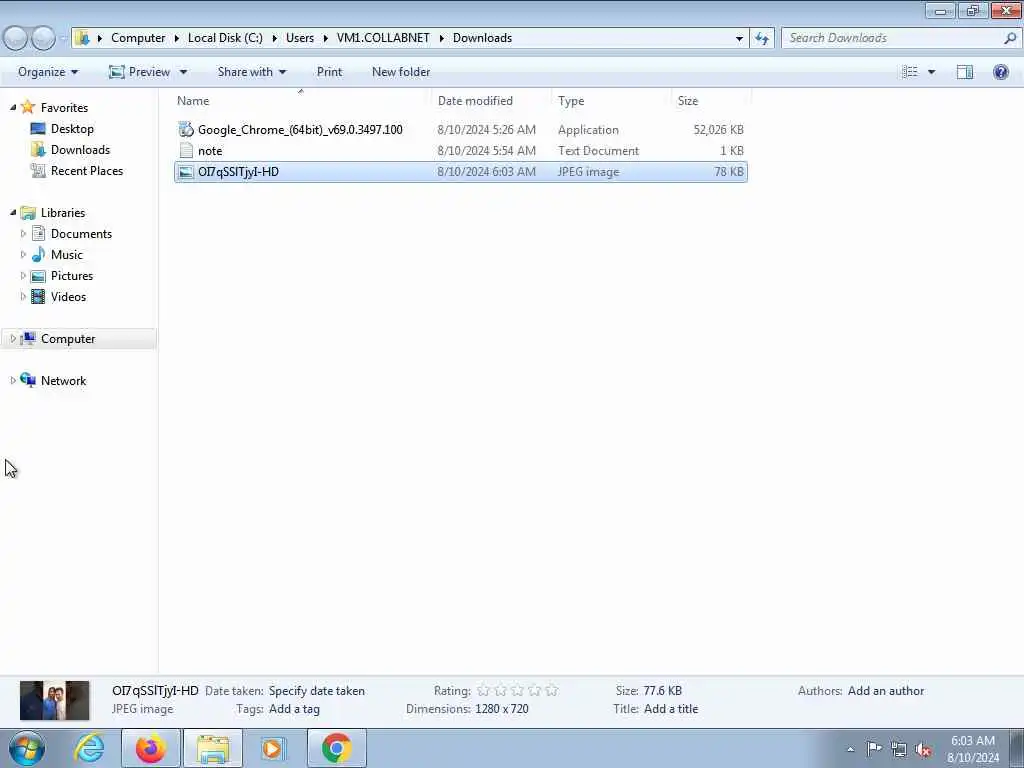Click the Favorites star icon
Viewport: 1024px width, 768px height.
[27, 107]
